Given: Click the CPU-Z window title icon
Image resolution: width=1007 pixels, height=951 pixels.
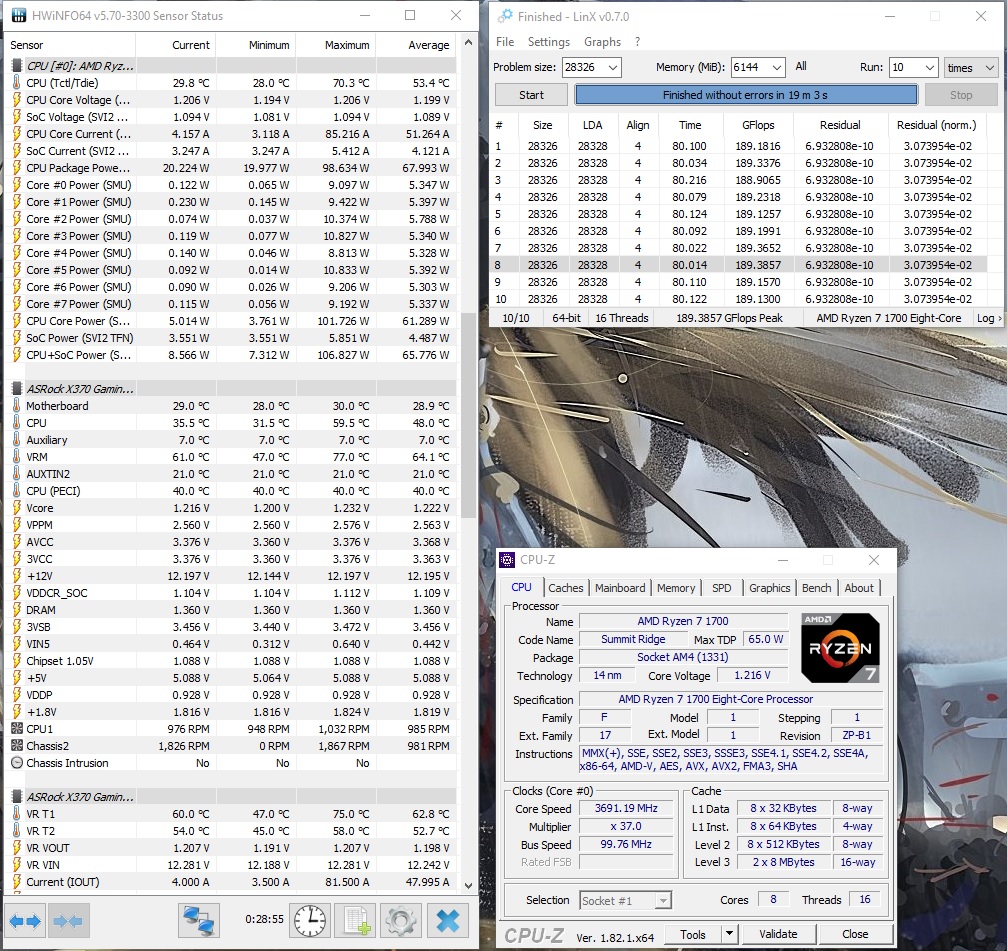Looking at the screenshot, I should tap(507, 560).
